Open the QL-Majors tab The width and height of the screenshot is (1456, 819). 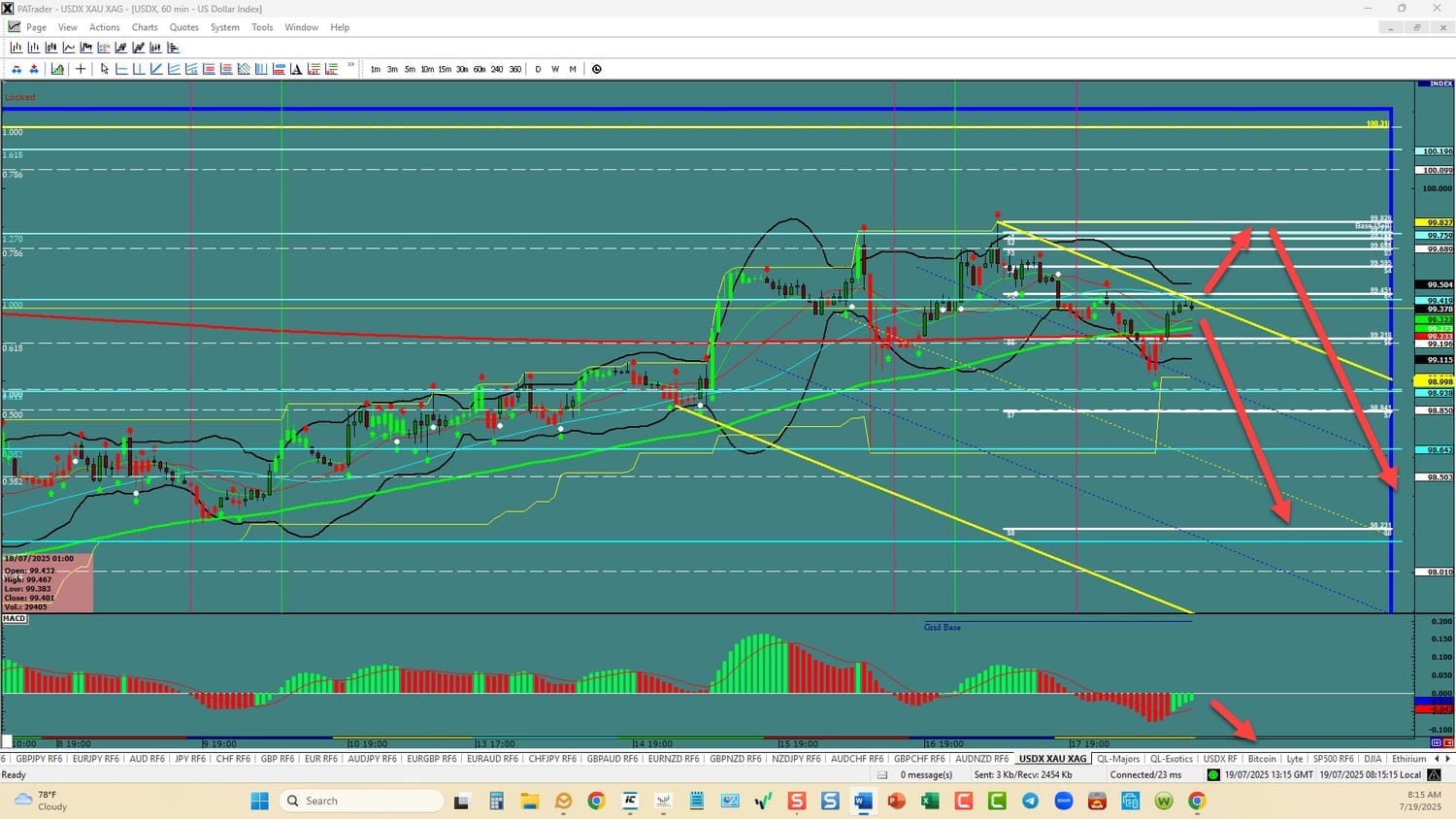[x=1118, y=759]
